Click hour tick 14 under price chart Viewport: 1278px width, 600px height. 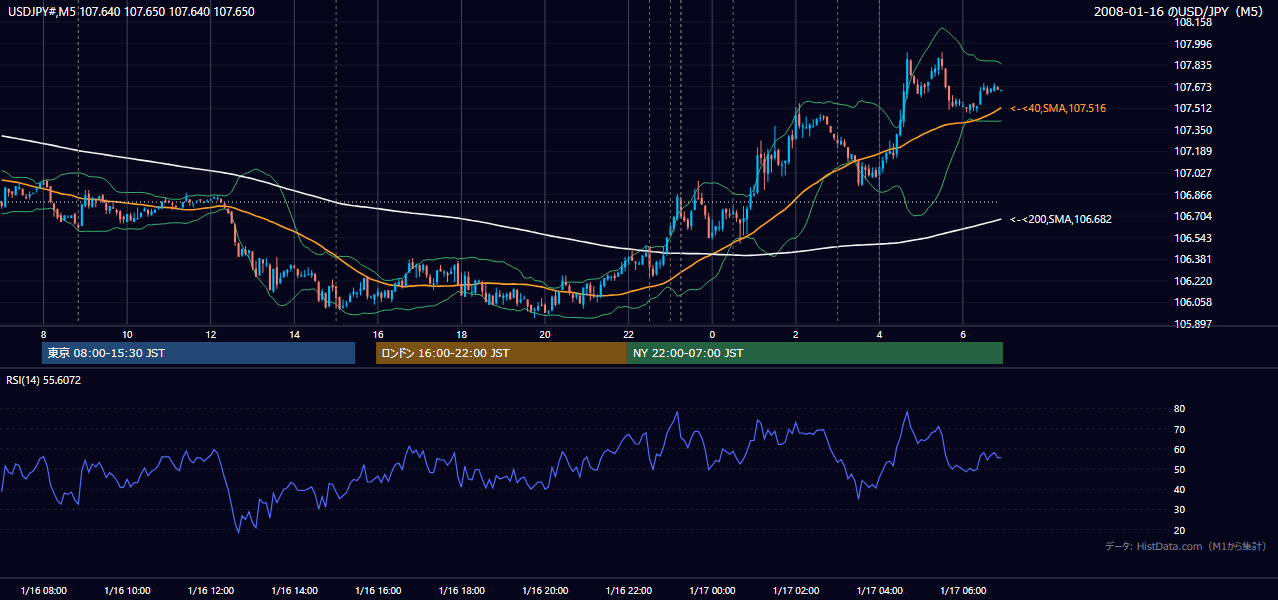[294, 334]
